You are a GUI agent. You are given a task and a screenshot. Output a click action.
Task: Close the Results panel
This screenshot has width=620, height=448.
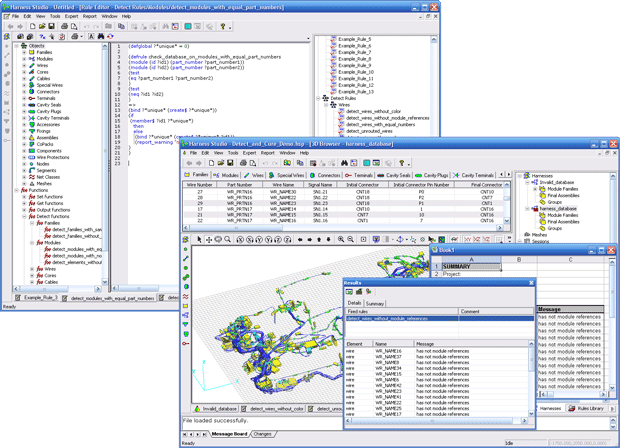[531, 283]
